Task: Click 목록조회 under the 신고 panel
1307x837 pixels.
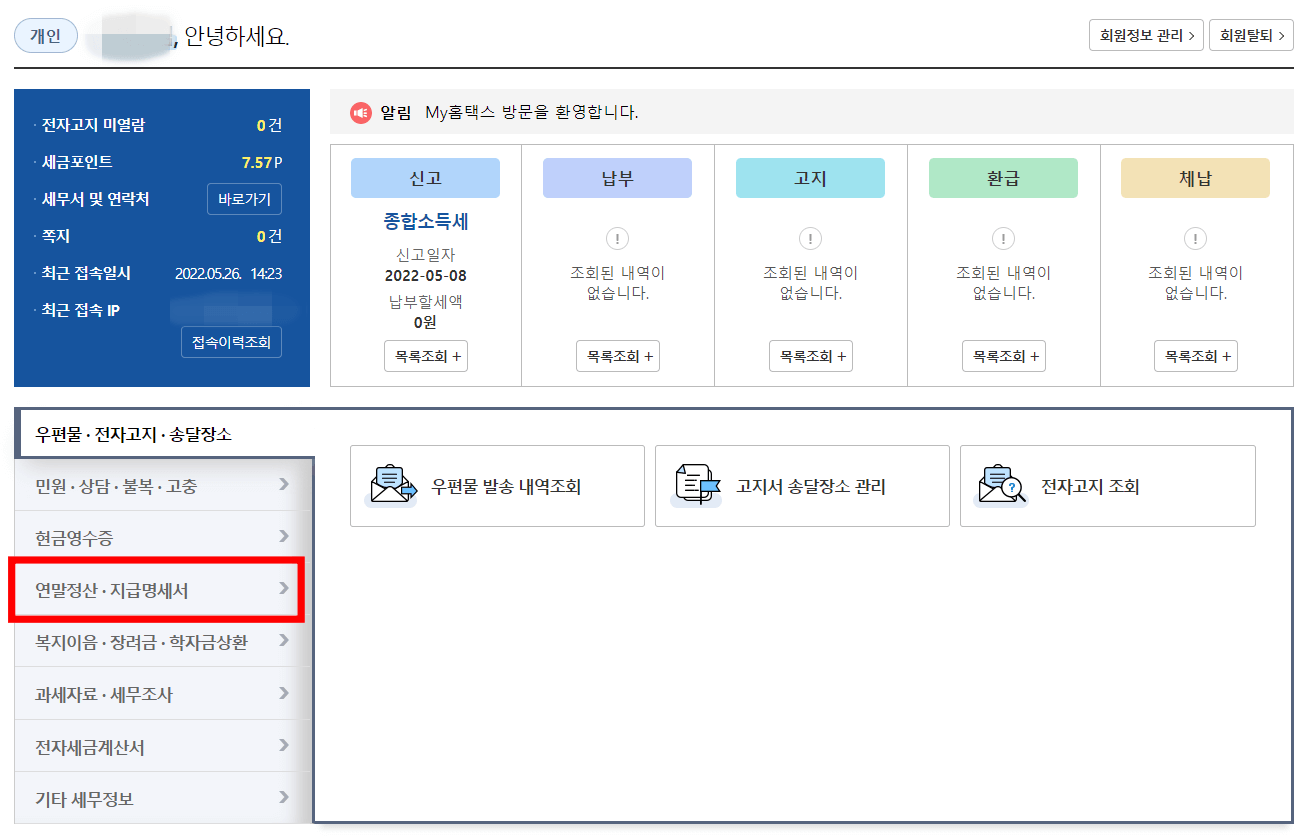Action: tap(425, 355)
